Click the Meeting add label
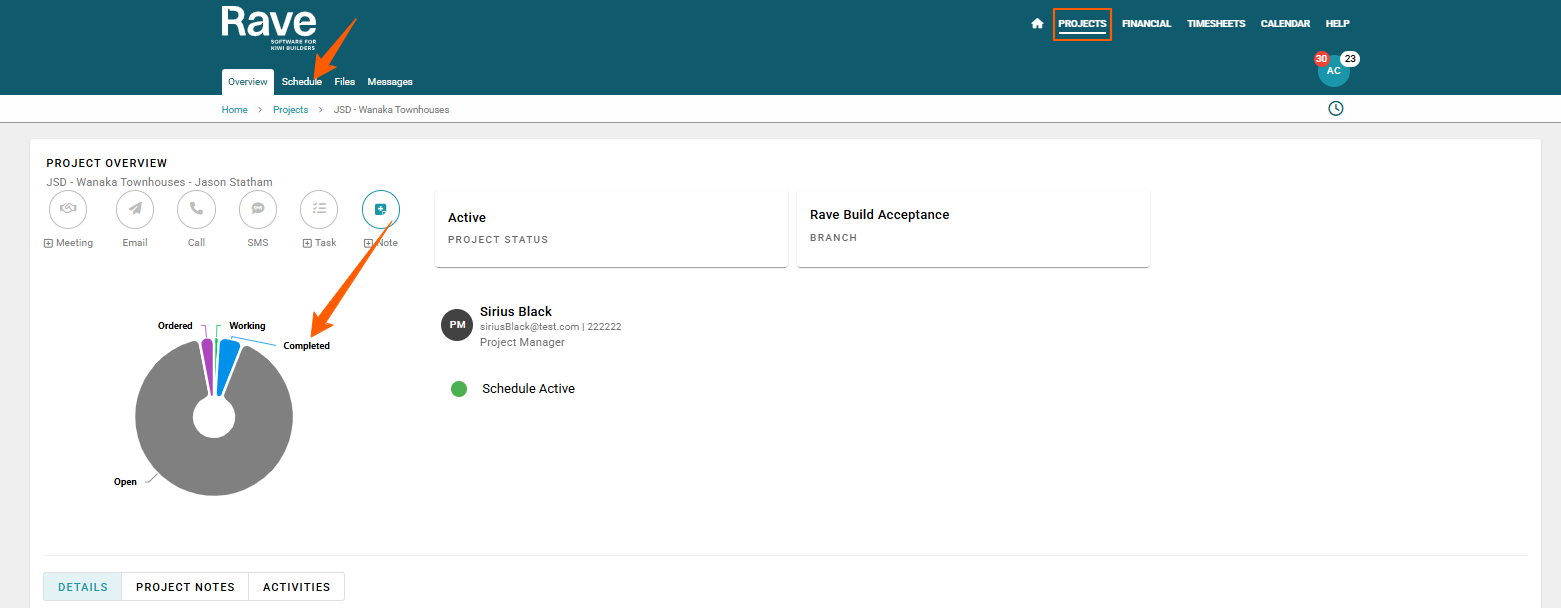This screenshot has width=1561, height=608. 68,243
